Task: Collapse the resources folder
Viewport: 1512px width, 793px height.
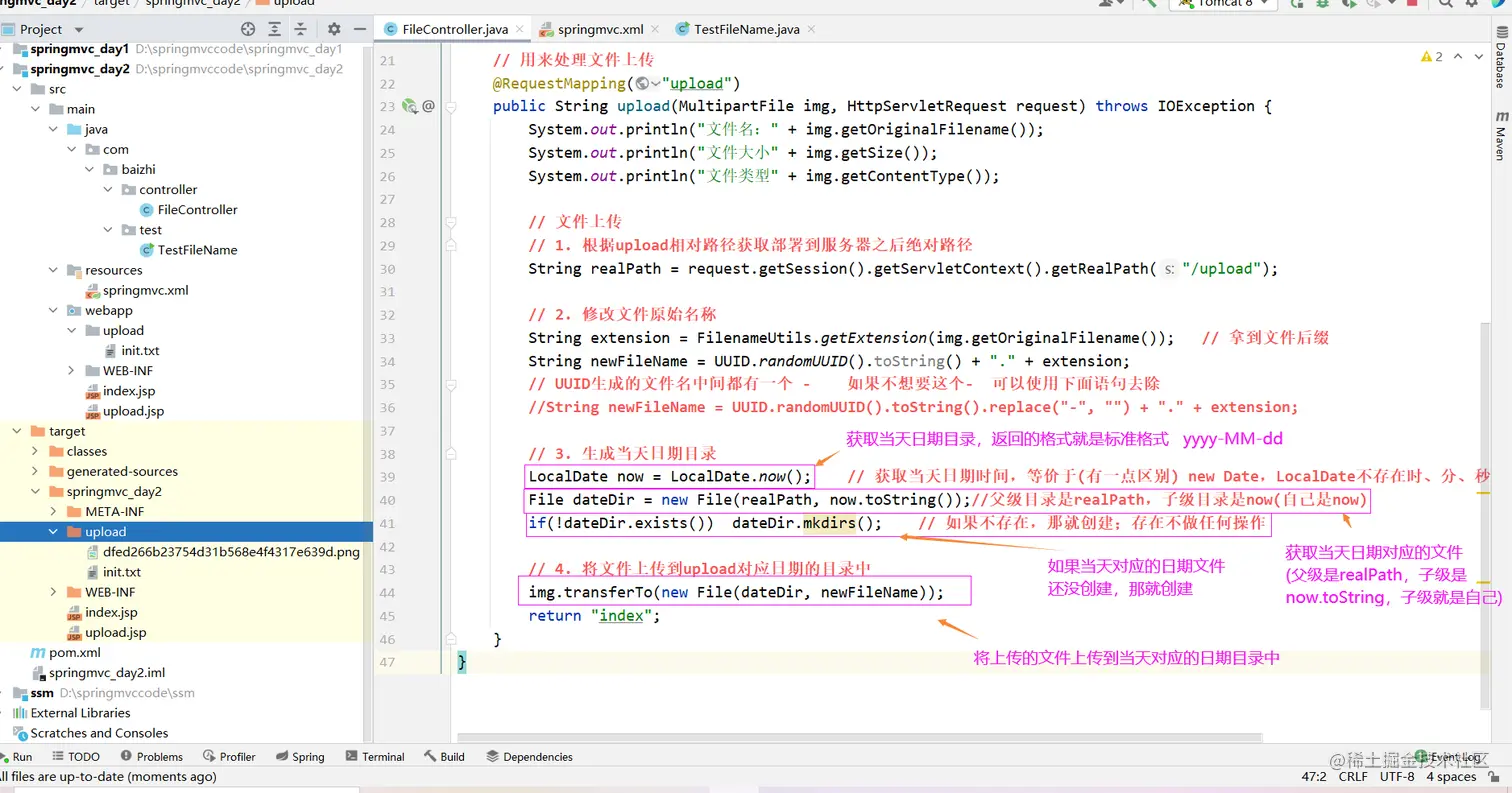Action: tap(55, 270)
